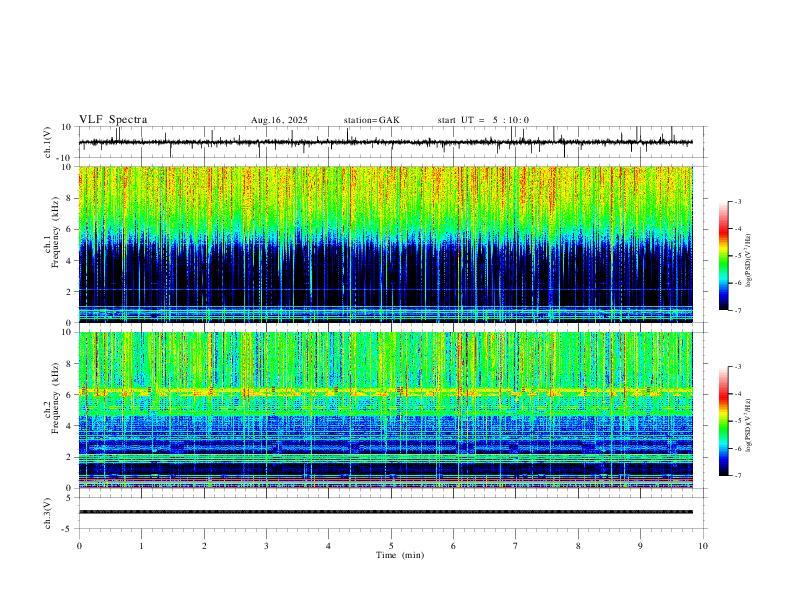Click the "station=GAK" header text
792x612 pixels.
pyautogui.click(x=372, y=120)
